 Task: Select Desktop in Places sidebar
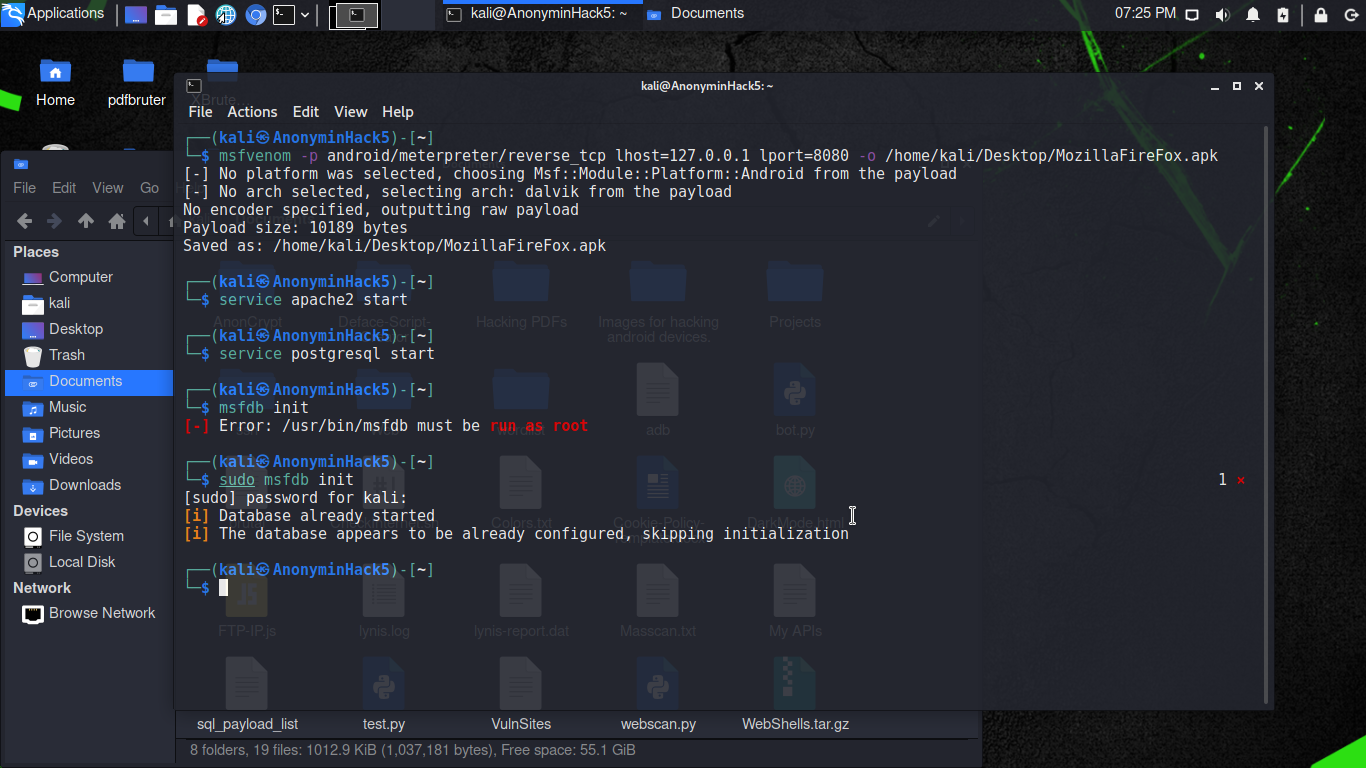point(89,329)
